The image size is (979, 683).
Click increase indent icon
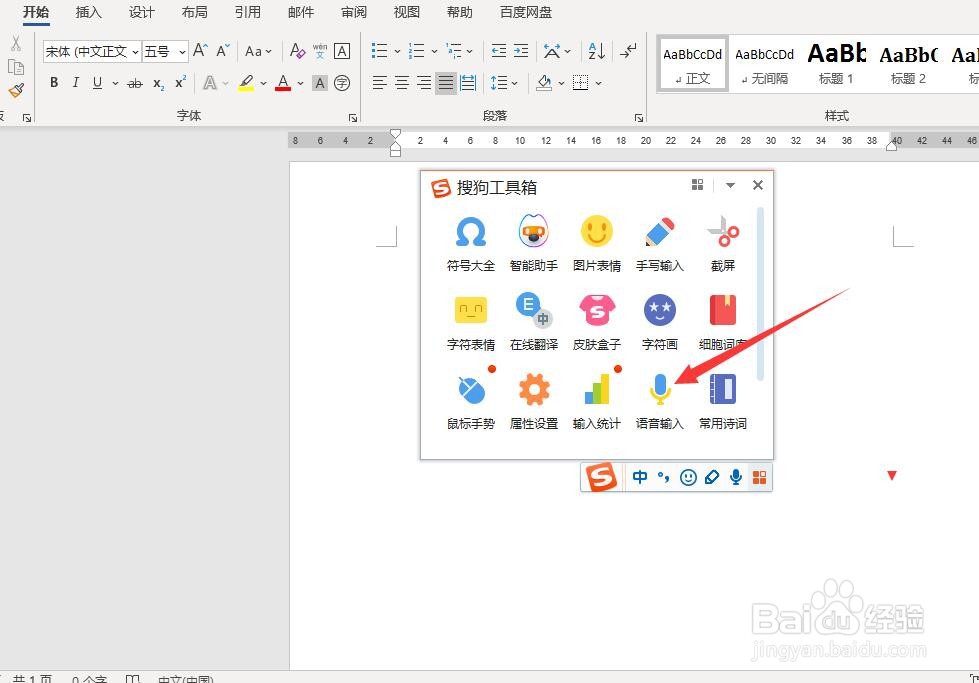521,51
